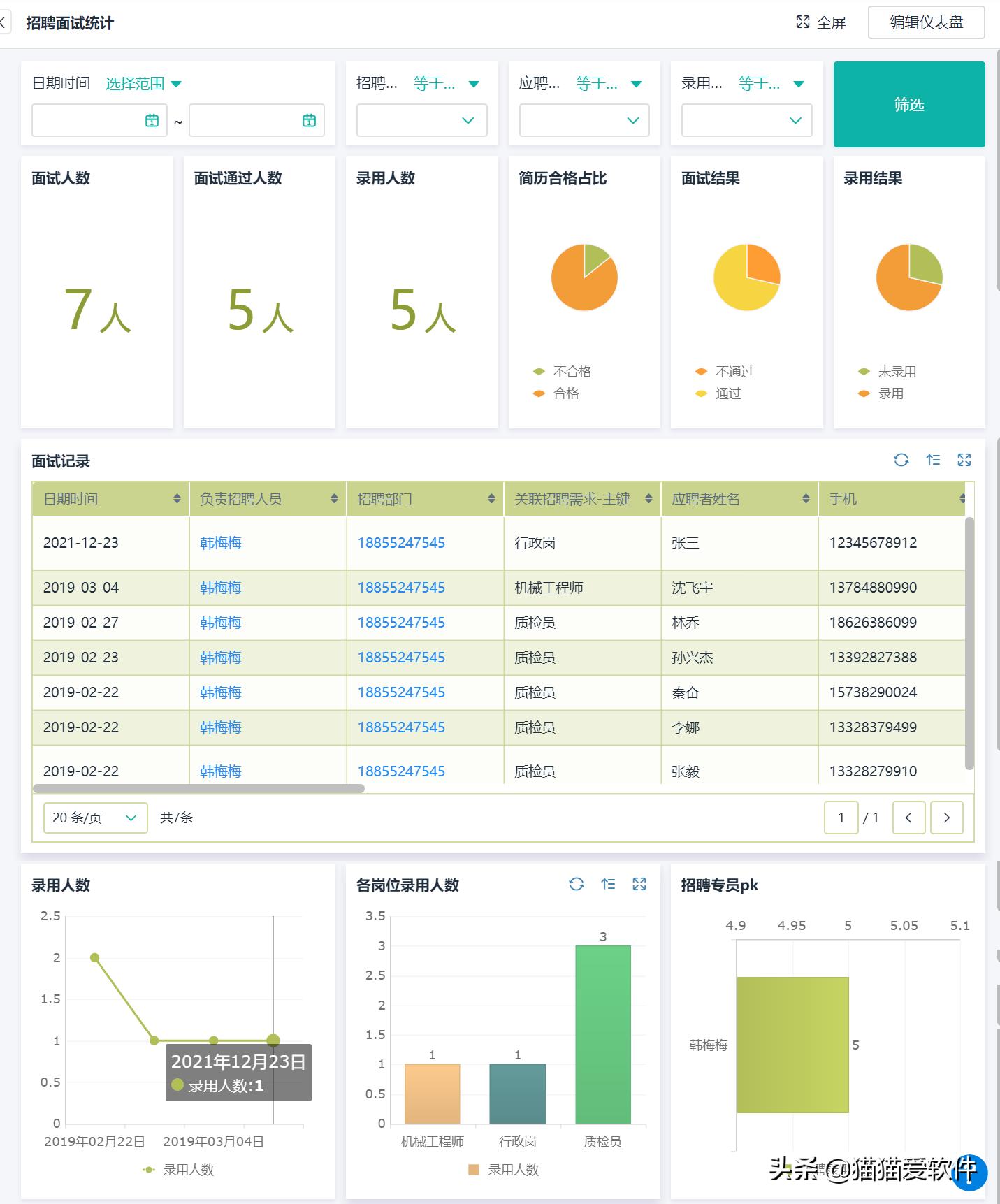Click the start date input field
Screen dimensions: 1000x1204
(x=99, y=120)
